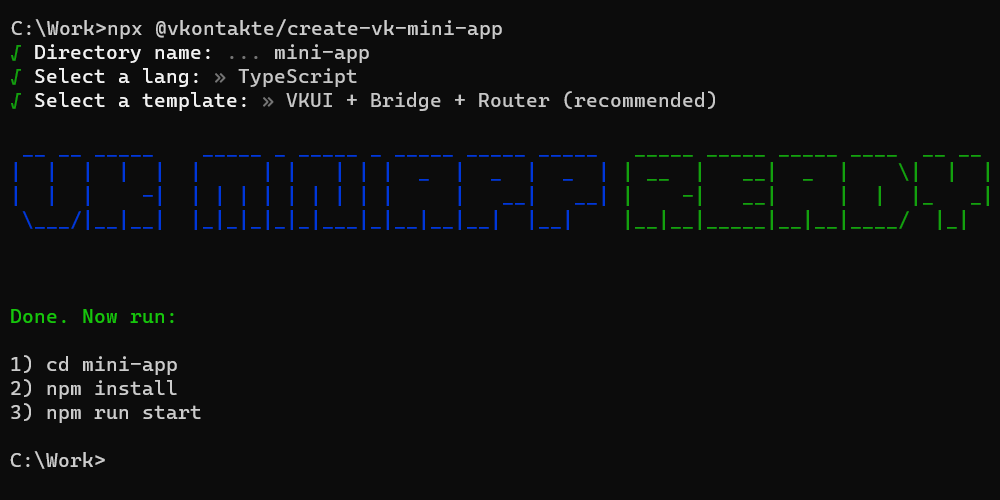Click the npm install step line

coord(94,388)
